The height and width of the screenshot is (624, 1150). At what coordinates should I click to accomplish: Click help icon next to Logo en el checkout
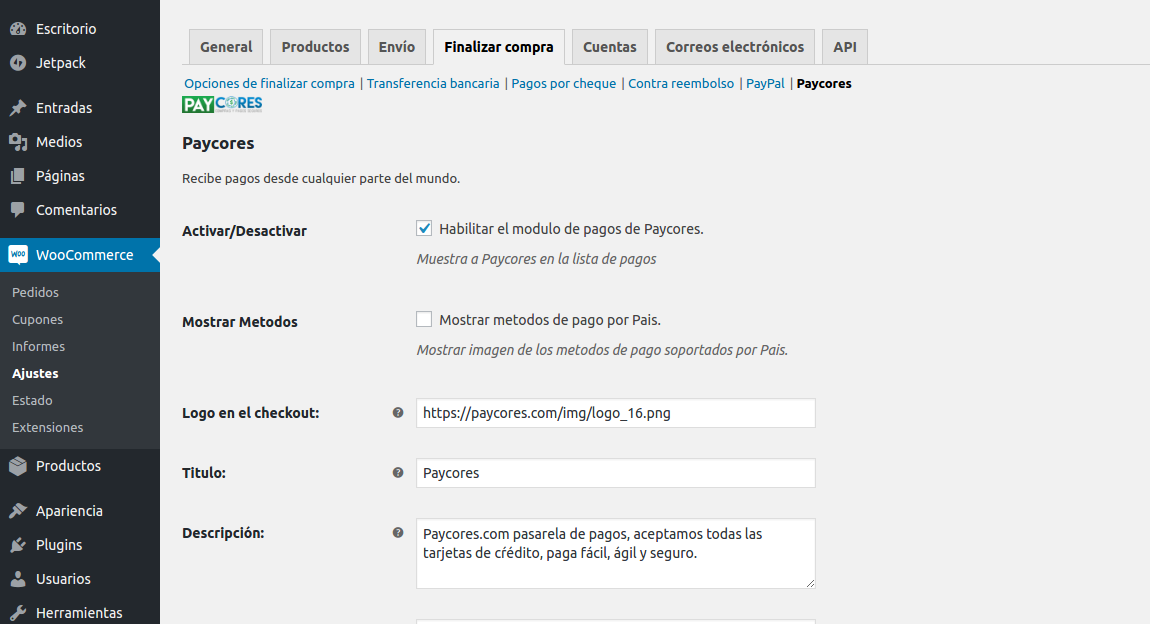398,413
